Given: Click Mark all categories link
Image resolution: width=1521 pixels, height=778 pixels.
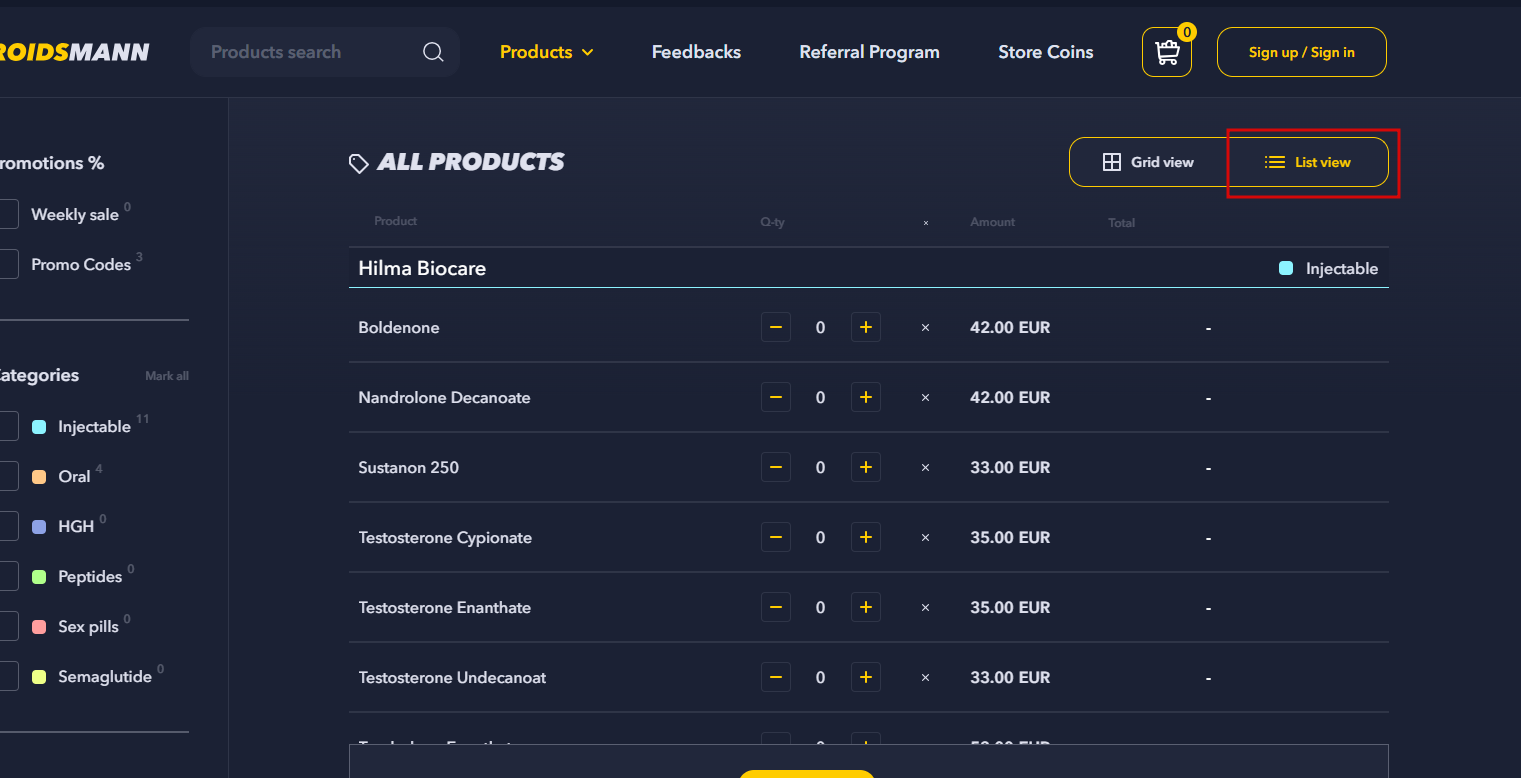Looking at the screenshot, I should [167, 376].
